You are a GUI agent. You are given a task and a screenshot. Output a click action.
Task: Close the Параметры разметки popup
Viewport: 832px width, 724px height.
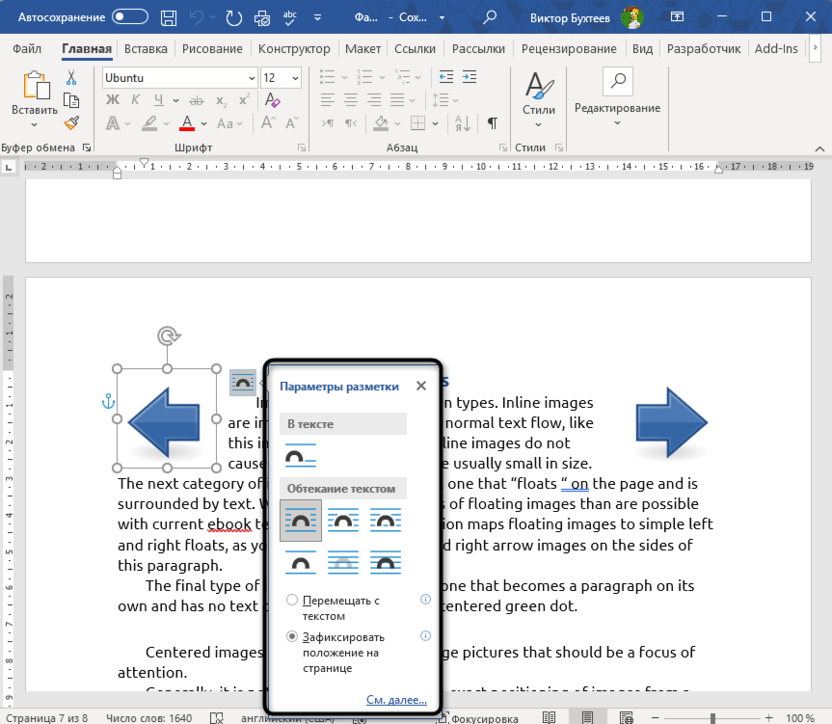(421, 386)
